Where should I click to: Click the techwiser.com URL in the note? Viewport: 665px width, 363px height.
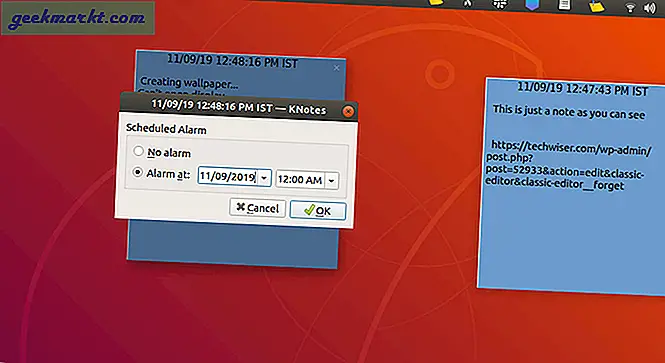tap(567, 167)
